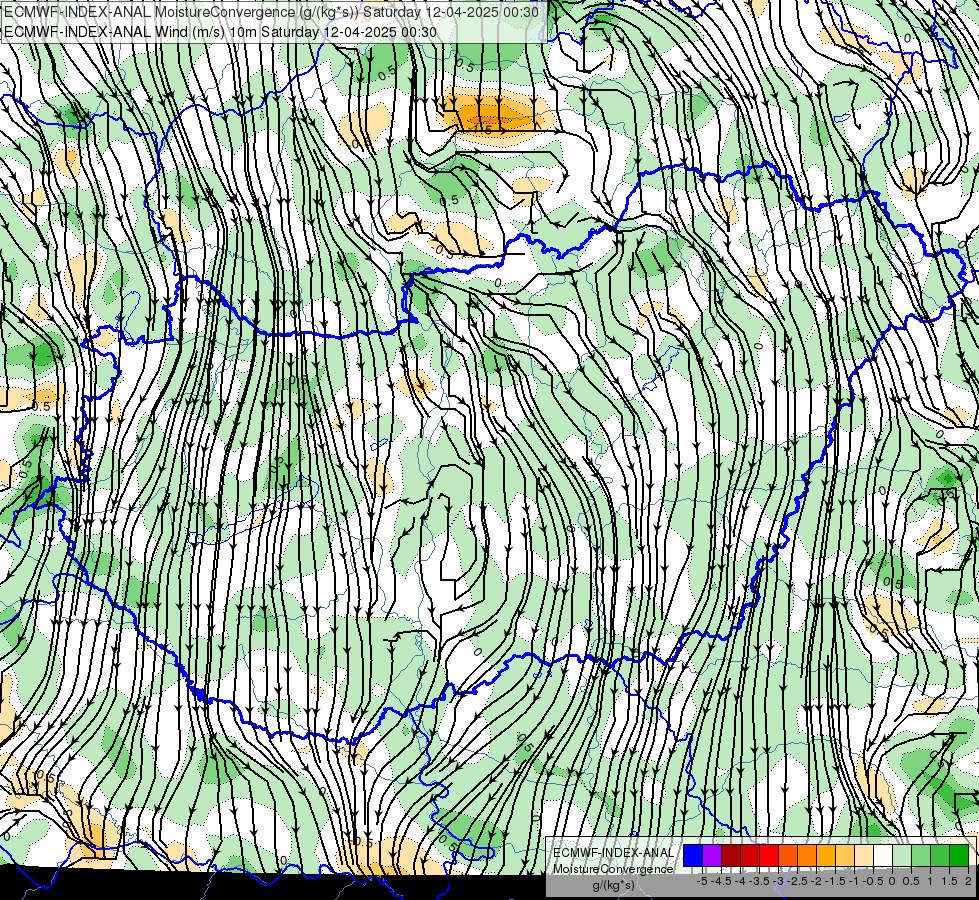
Task: Click the legend label ECMWF-INDEX-ANAL
Action: pos(614,853)
